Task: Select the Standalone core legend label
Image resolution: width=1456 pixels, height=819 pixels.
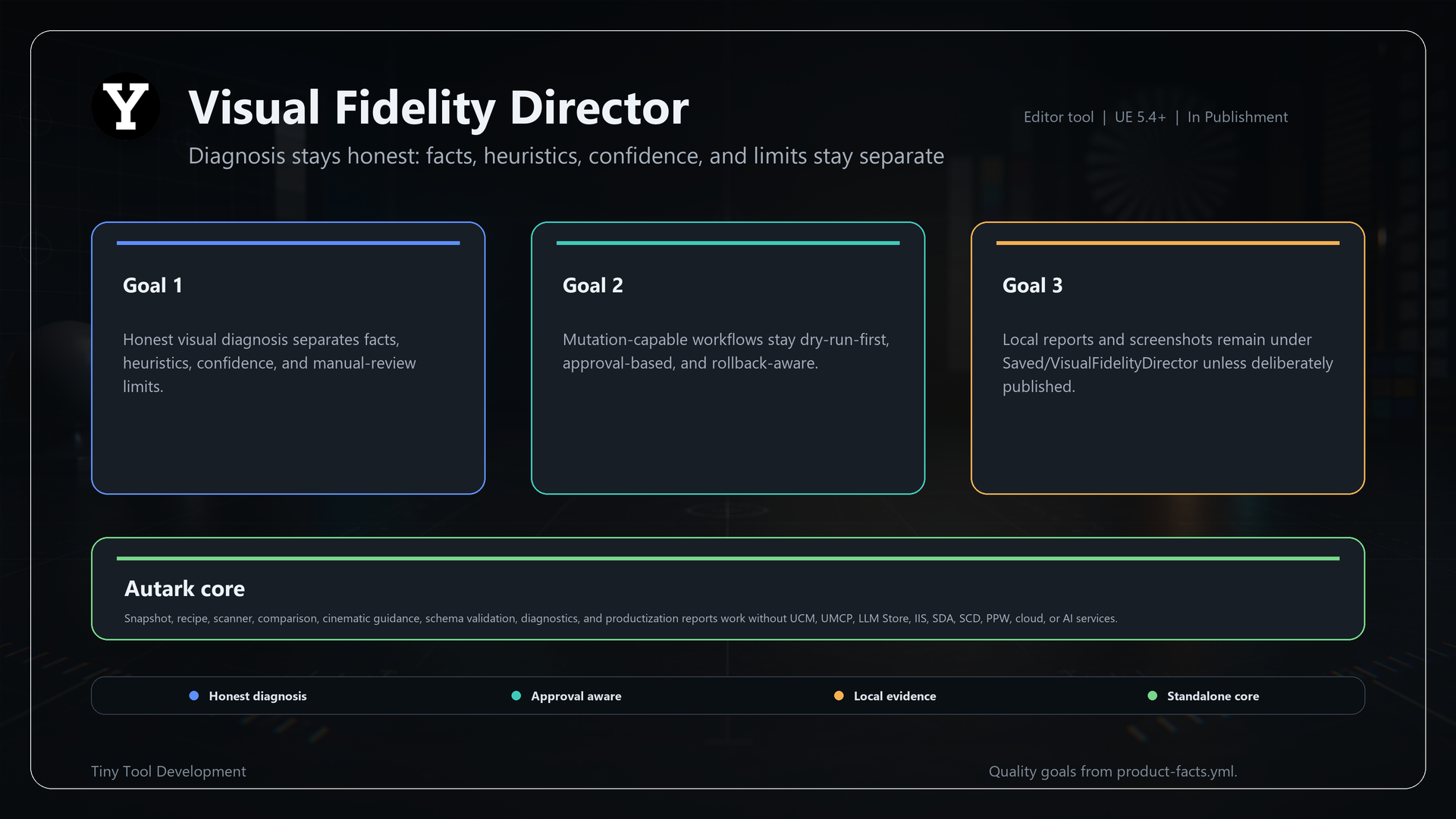Action: click(x=1213, y=696)
